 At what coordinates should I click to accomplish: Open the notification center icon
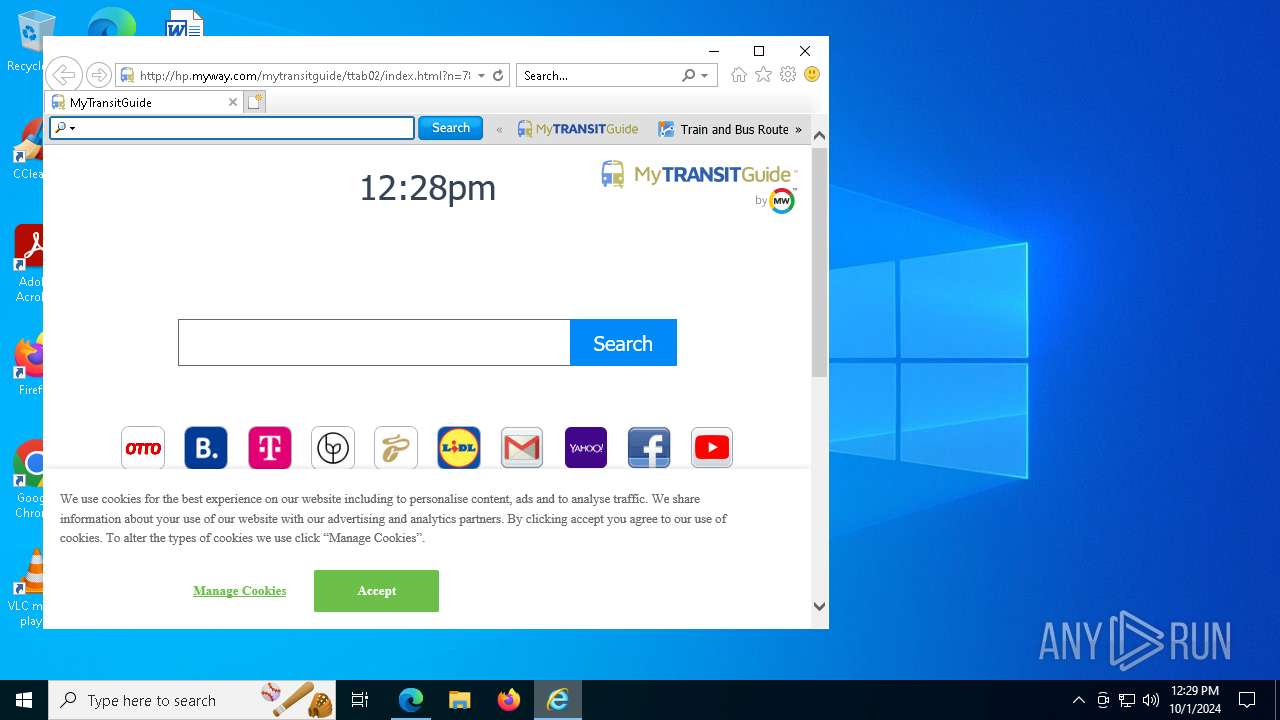[x=1247, y=700]
